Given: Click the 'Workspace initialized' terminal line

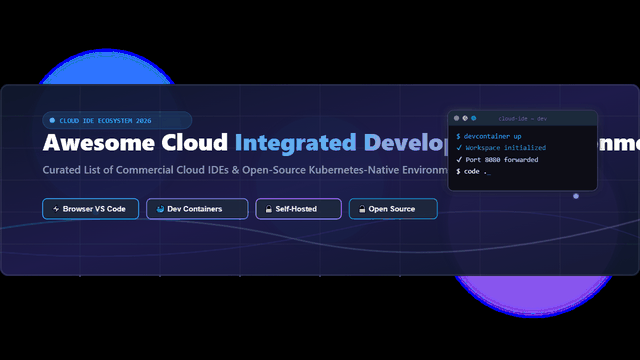Looking at the screenshot, I should coord(501,148).
